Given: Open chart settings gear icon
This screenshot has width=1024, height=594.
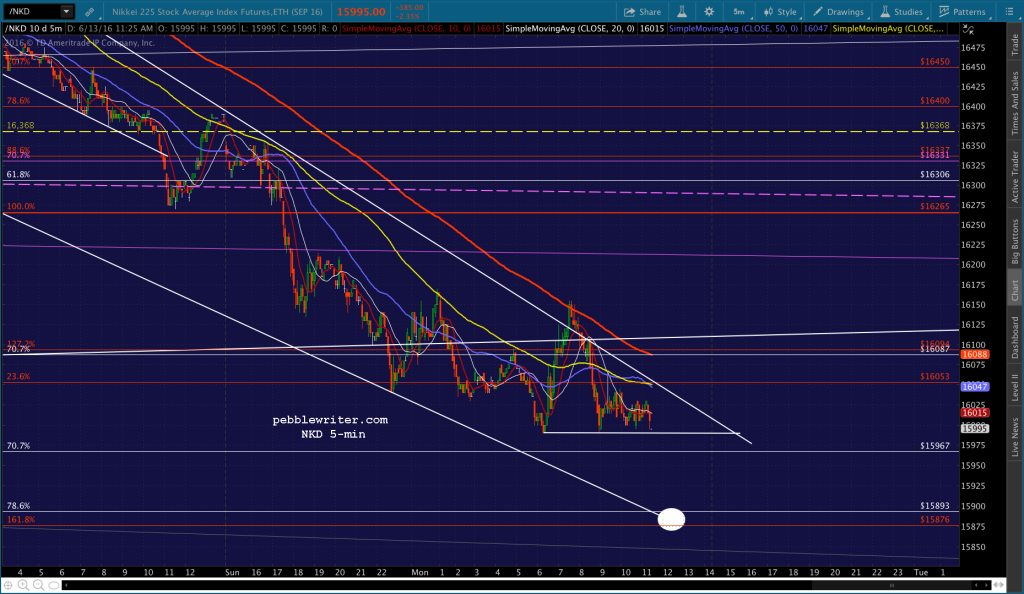Looking at the screenshot, I should coord(709,12).
